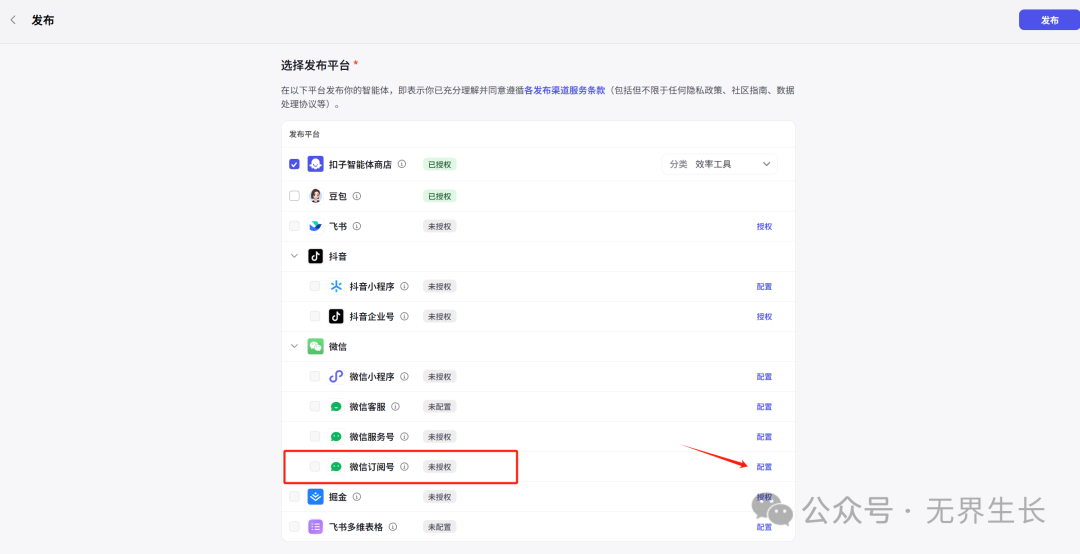The image size is (1080, 554).
Task: Click the 已授权 badge for 豆包
Action: coord(439,196)
